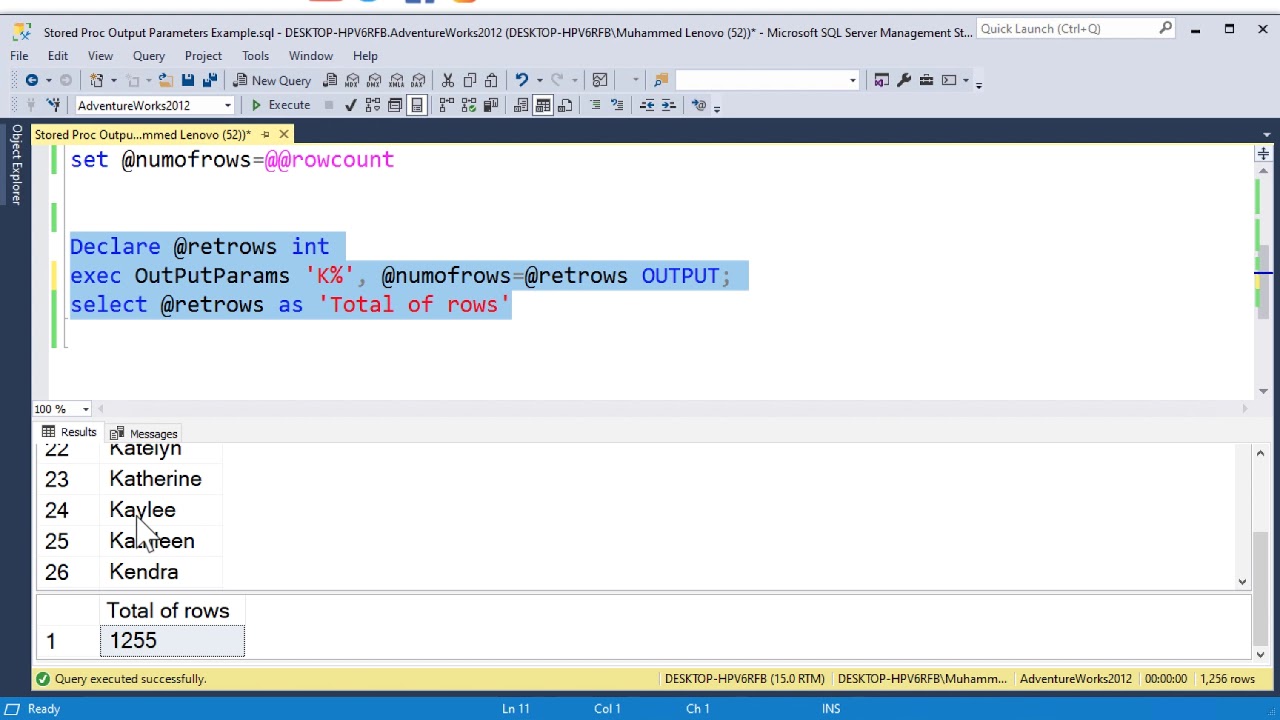Click Display Estimated Execution Plan icon
The image size is (1280, 720).
pyautogui.click(x=373, y=105)
